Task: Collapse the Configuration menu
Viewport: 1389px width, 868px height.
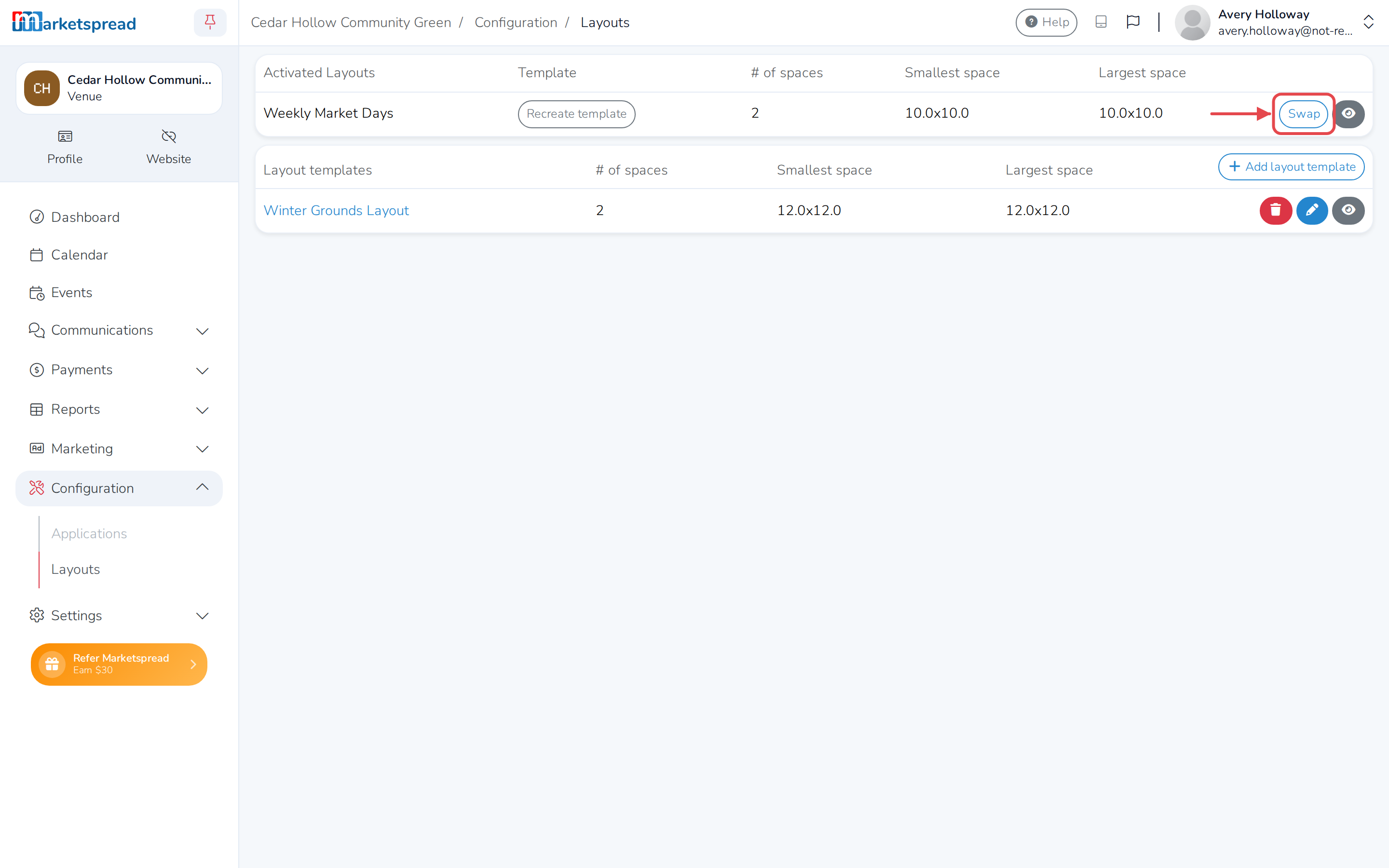Action: pos(119,488)
